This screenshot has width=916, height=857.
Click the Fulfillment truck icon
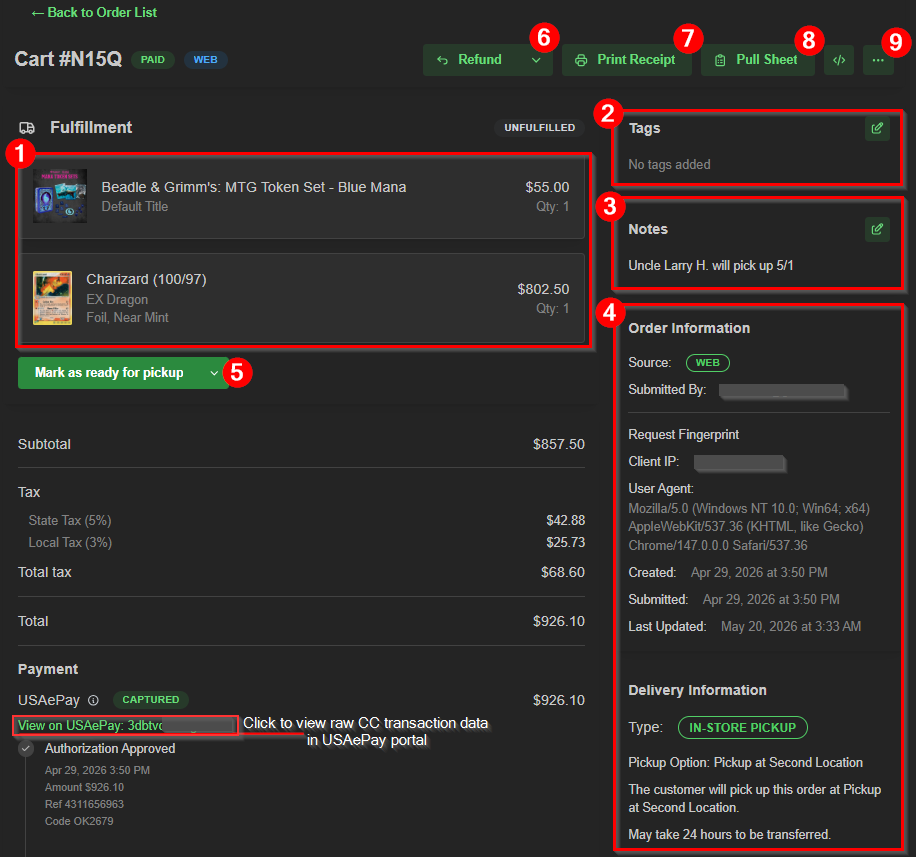pyautogui.click(x=27, y=128)
